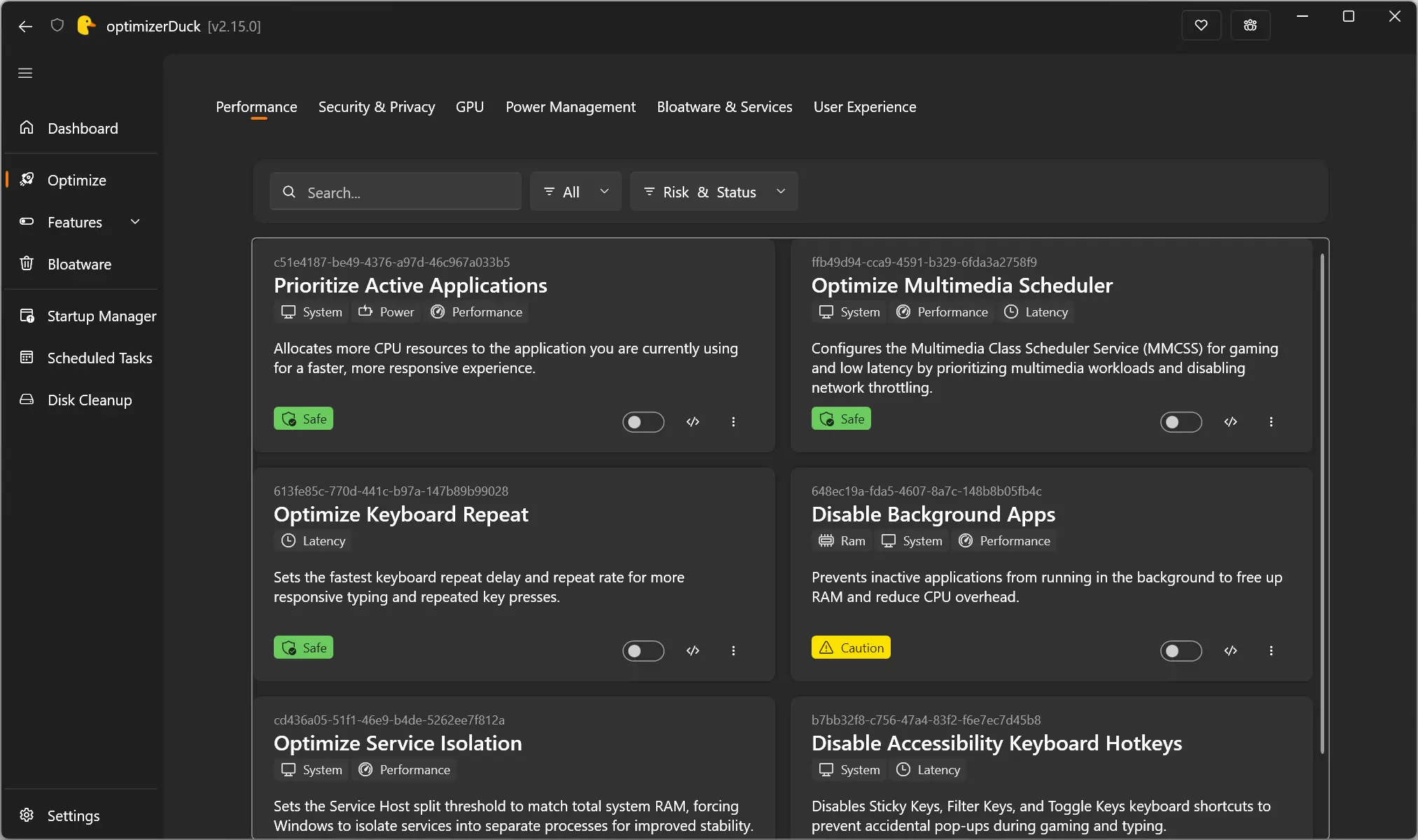Select ID text ffb49d94-cca9-4591-b329-6fda3a2758f9
Image resolution: width=1418 pixels, height=840 pixels.
(x=924, y=262)
